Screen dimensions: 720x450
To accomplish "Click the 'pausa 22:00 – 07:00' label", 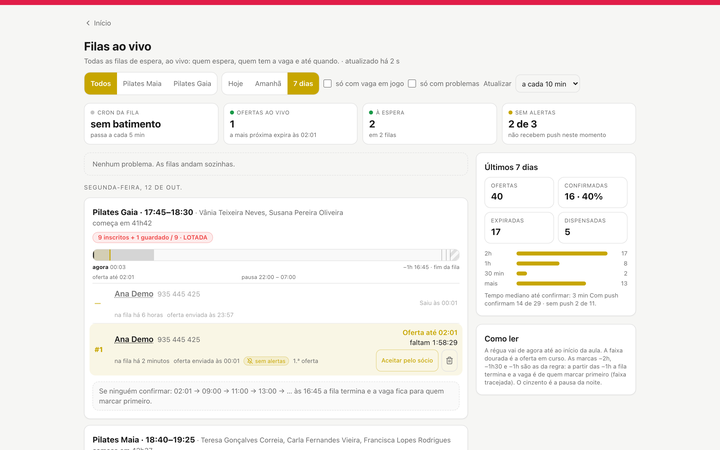I will tap(269, 277).
